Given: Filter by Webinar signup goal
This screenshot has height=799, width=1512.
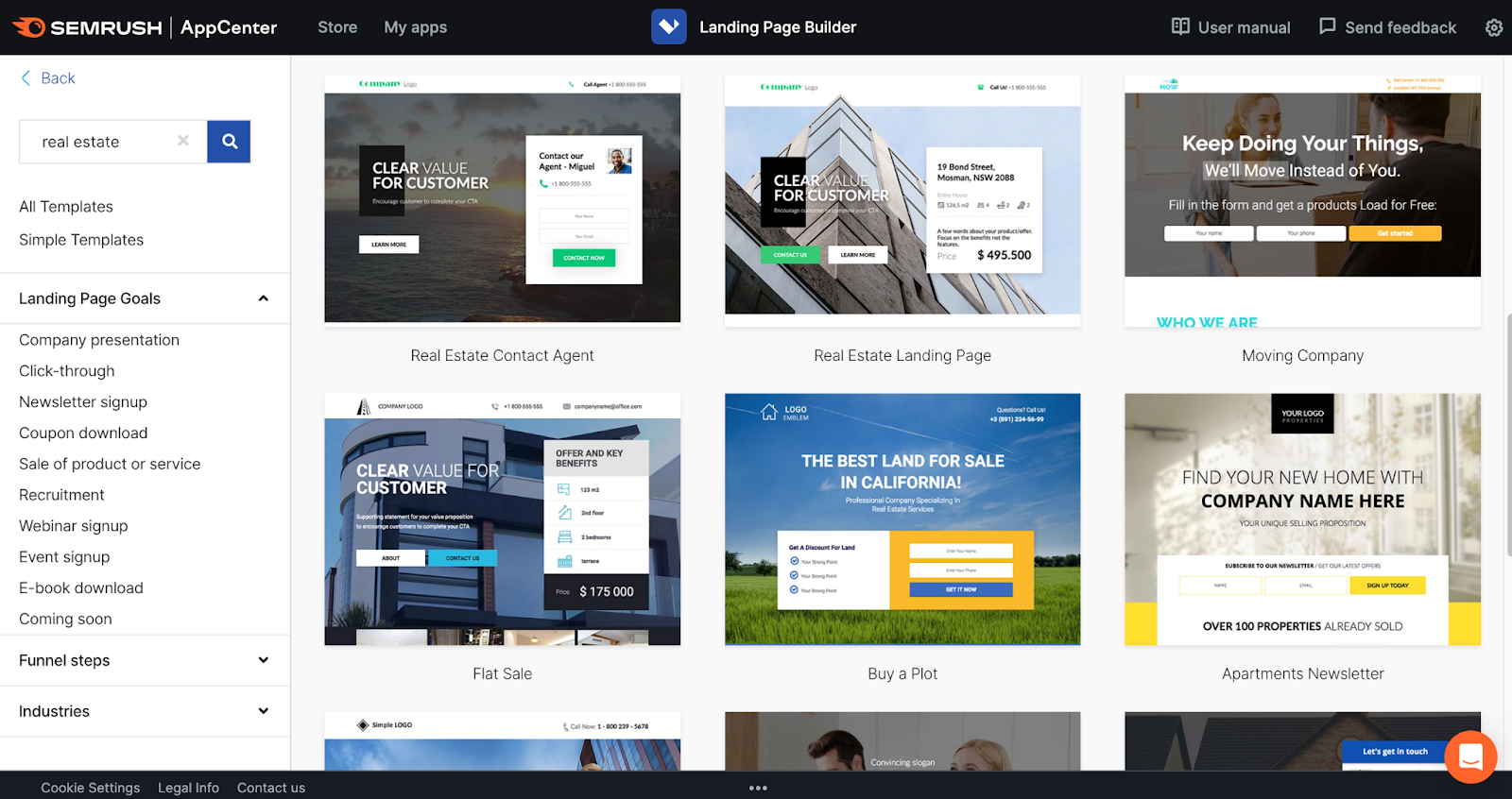Looking at the screenshot, I should (74, 526).
